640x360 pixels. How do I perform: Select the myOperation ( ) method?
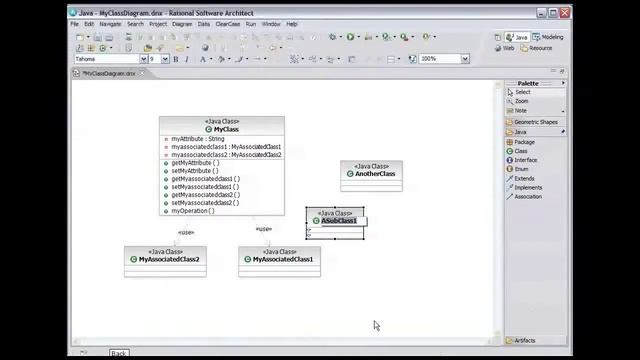click(193, 211)
